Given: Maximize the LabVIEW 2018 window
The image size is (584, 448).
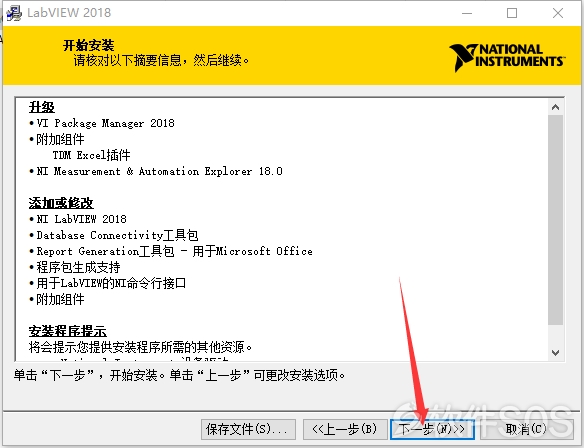Looking at the screenshot, I should click(512, 13).
